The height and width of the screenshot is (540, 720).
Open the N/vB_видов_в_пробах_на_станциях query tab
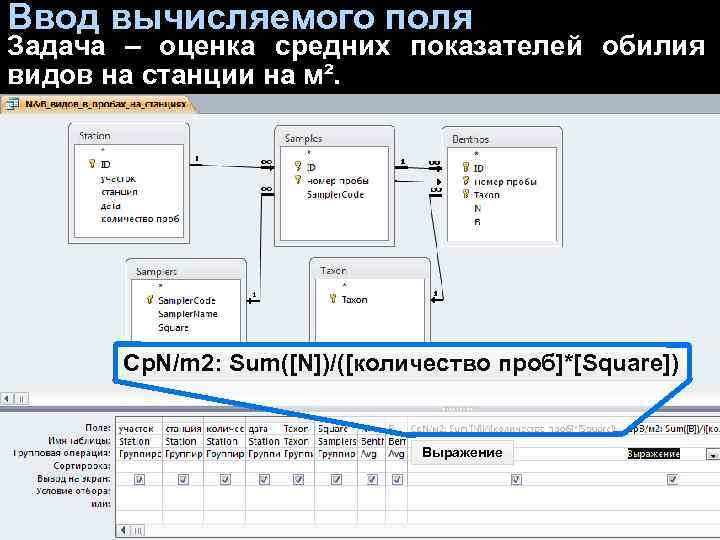pyautogui.click(x=101, y=104)
